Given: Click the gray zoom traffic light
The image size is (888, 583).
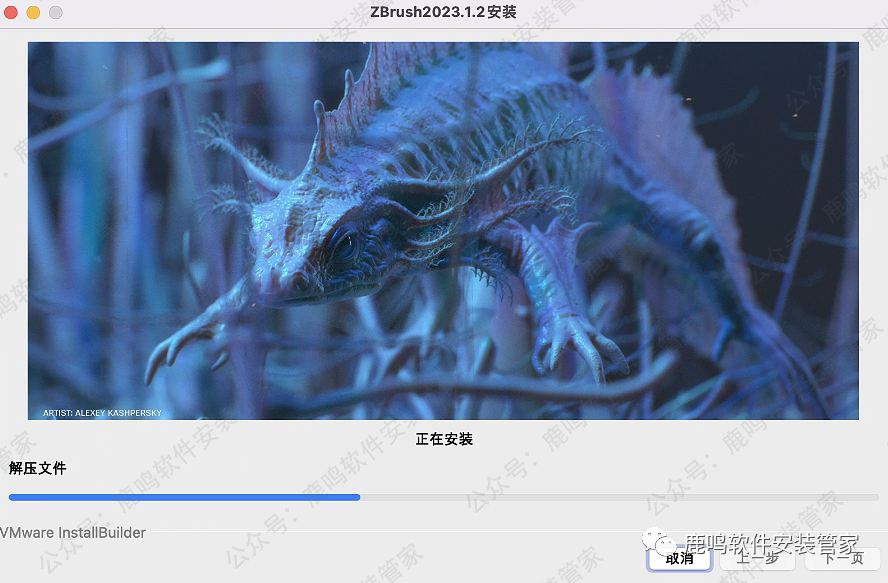Looking at the screenshot, I should [56, 13].
